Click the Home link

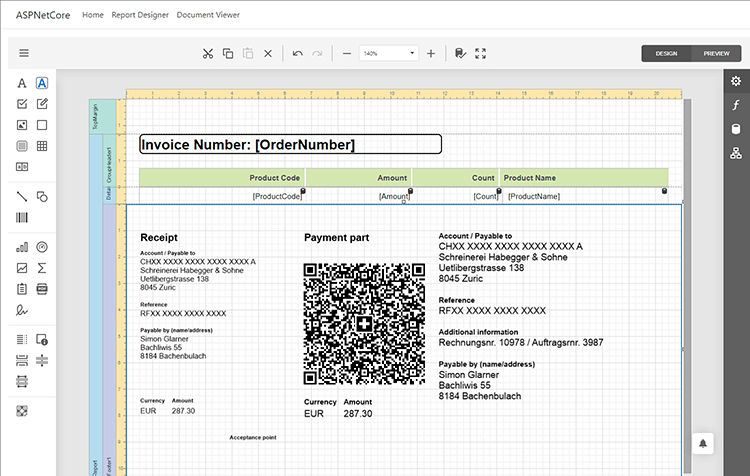93,16
